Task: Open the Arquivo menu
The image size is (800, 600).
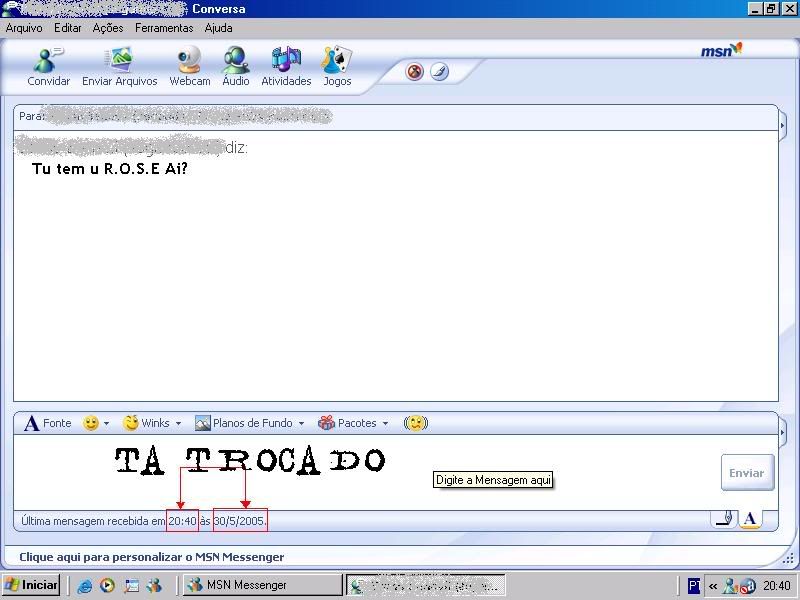Action: point(24,28)
